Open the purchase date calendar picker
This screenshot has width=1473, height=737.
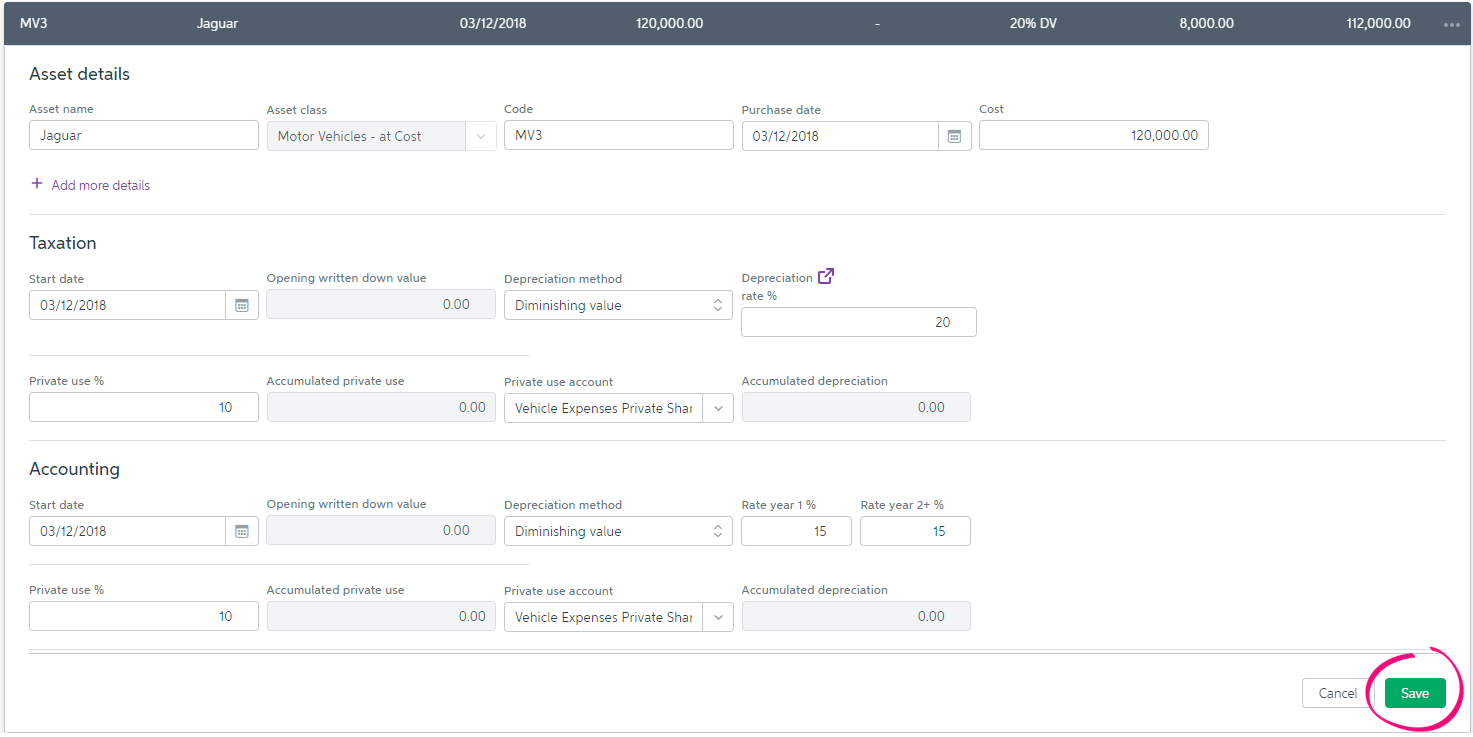(954, 136)
